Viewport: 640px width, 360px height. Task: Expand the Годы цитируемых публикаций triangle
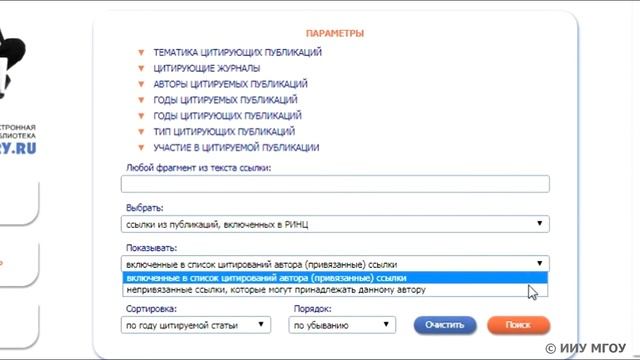coord(141,100)
